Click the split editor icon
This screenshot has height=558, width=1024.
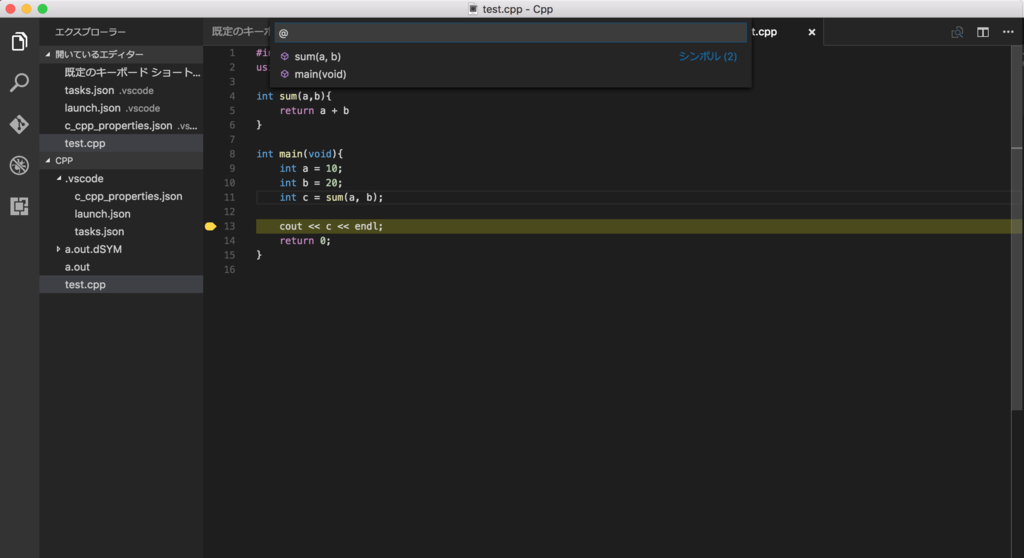982,32
